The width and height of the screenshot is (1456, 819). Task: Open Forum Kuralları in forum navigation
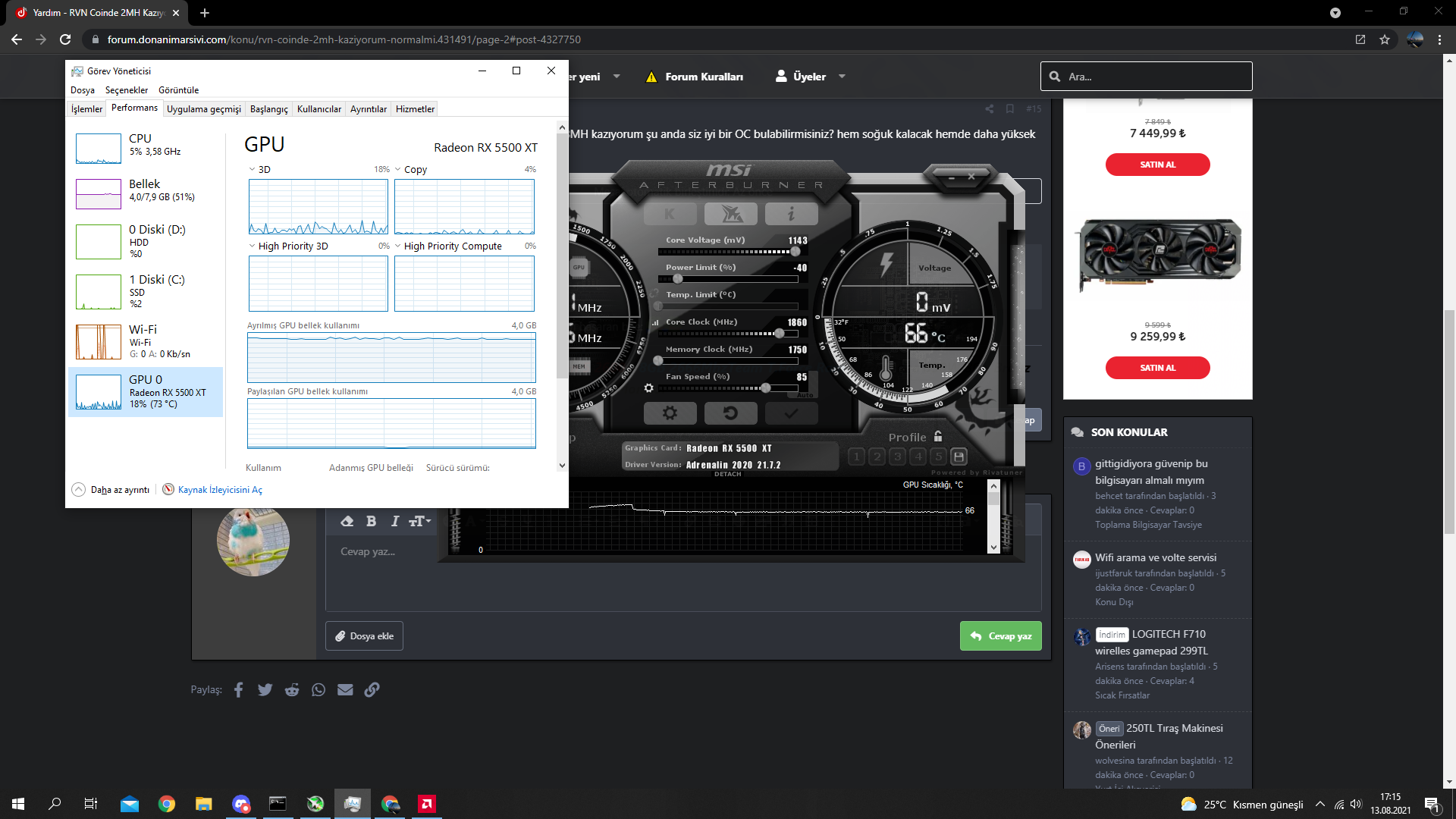[695, 77]
